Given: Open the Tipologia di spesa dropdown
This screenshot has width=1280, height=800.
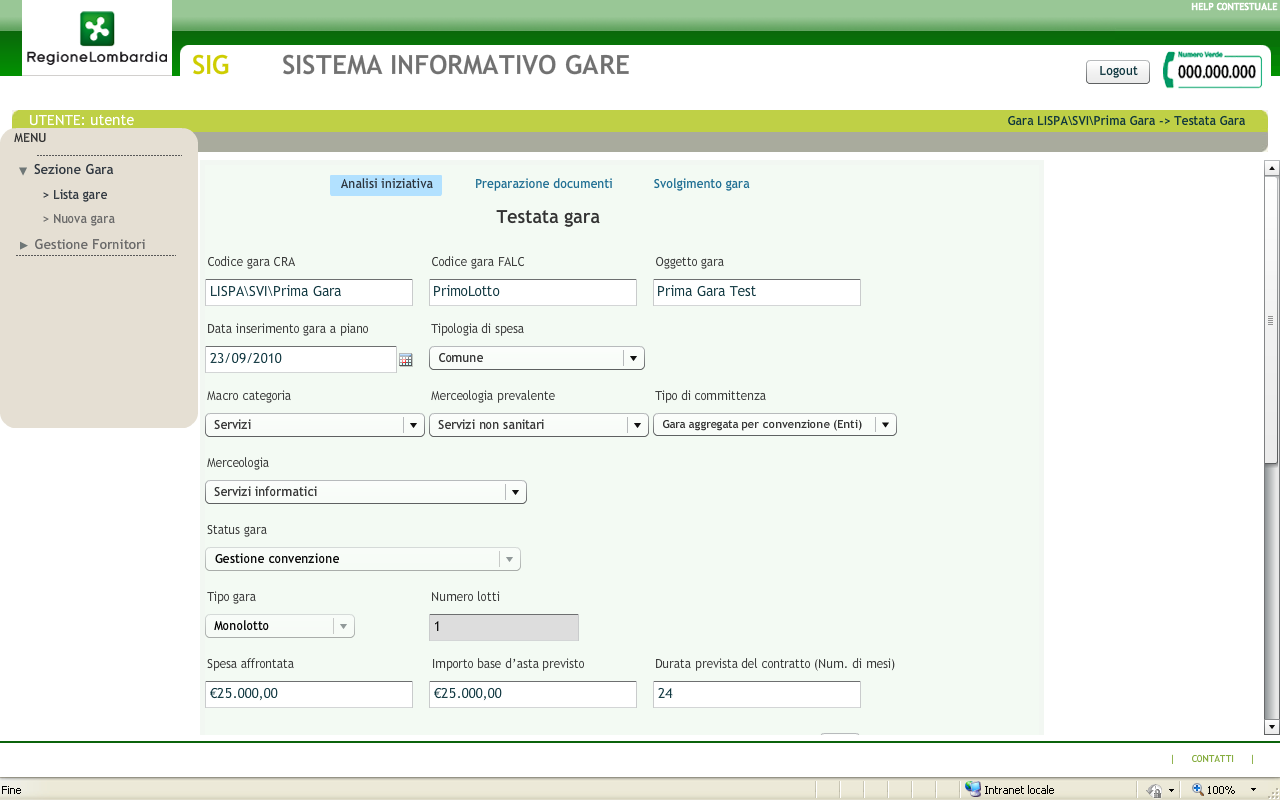Looking at the screenshot, I should coord(537,358).
